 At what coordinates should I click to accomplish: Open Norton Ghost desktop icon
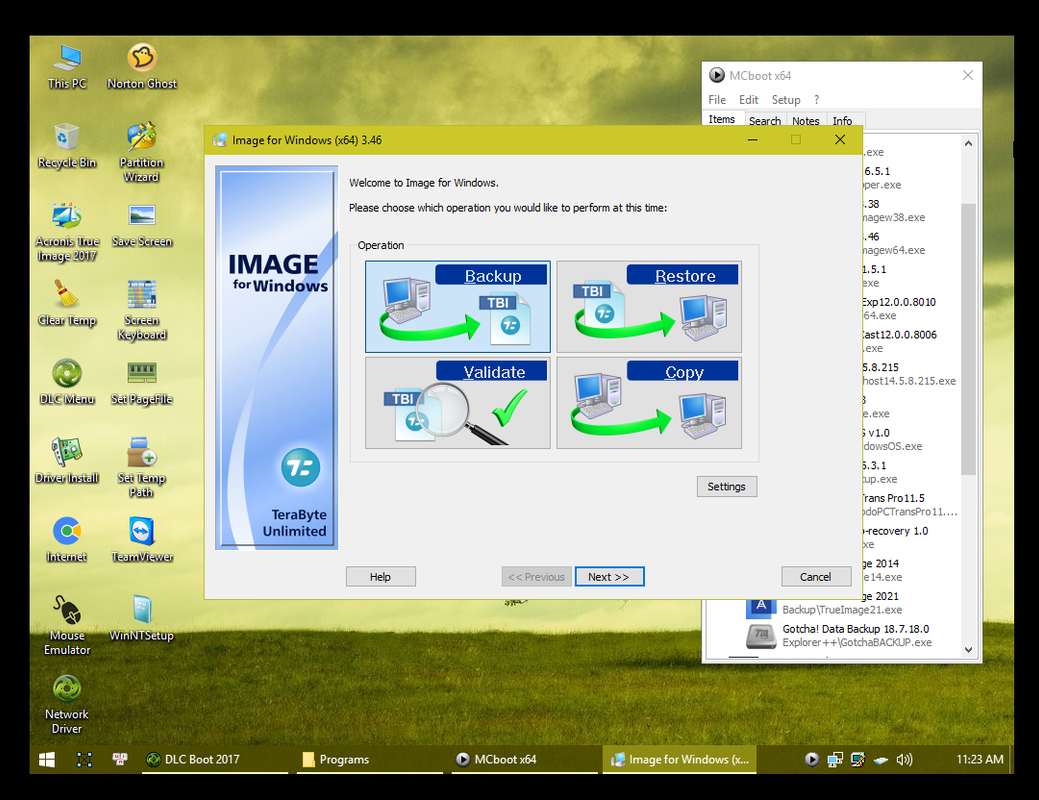coord(142,66)
